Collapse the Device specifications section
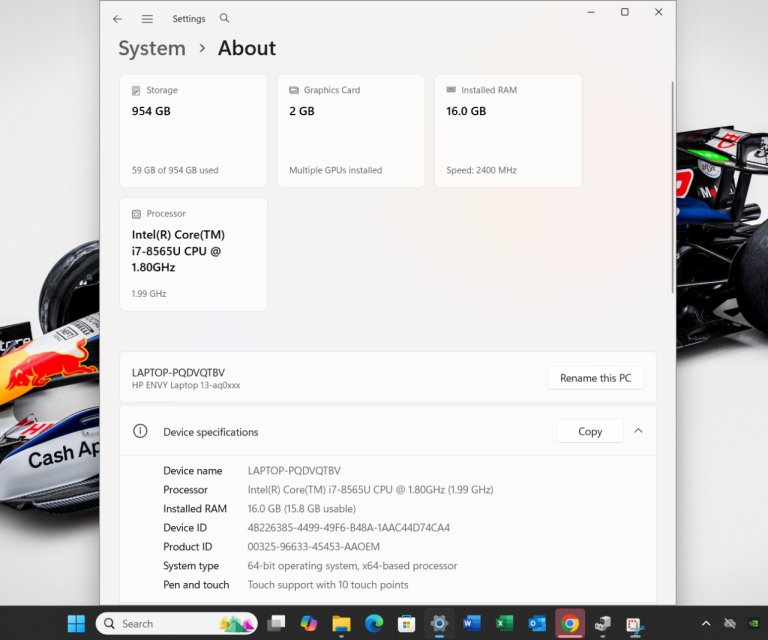Image resolution: width=768 pixels, height=640 pixels. 638,431
